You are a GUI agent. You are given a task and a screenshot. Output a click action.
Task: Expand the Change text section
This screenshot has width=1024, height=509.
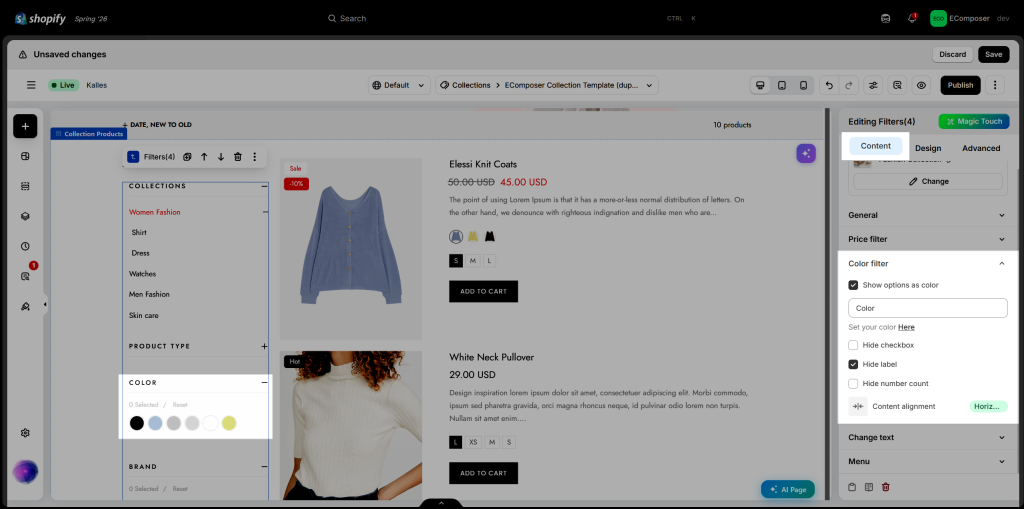927,437
